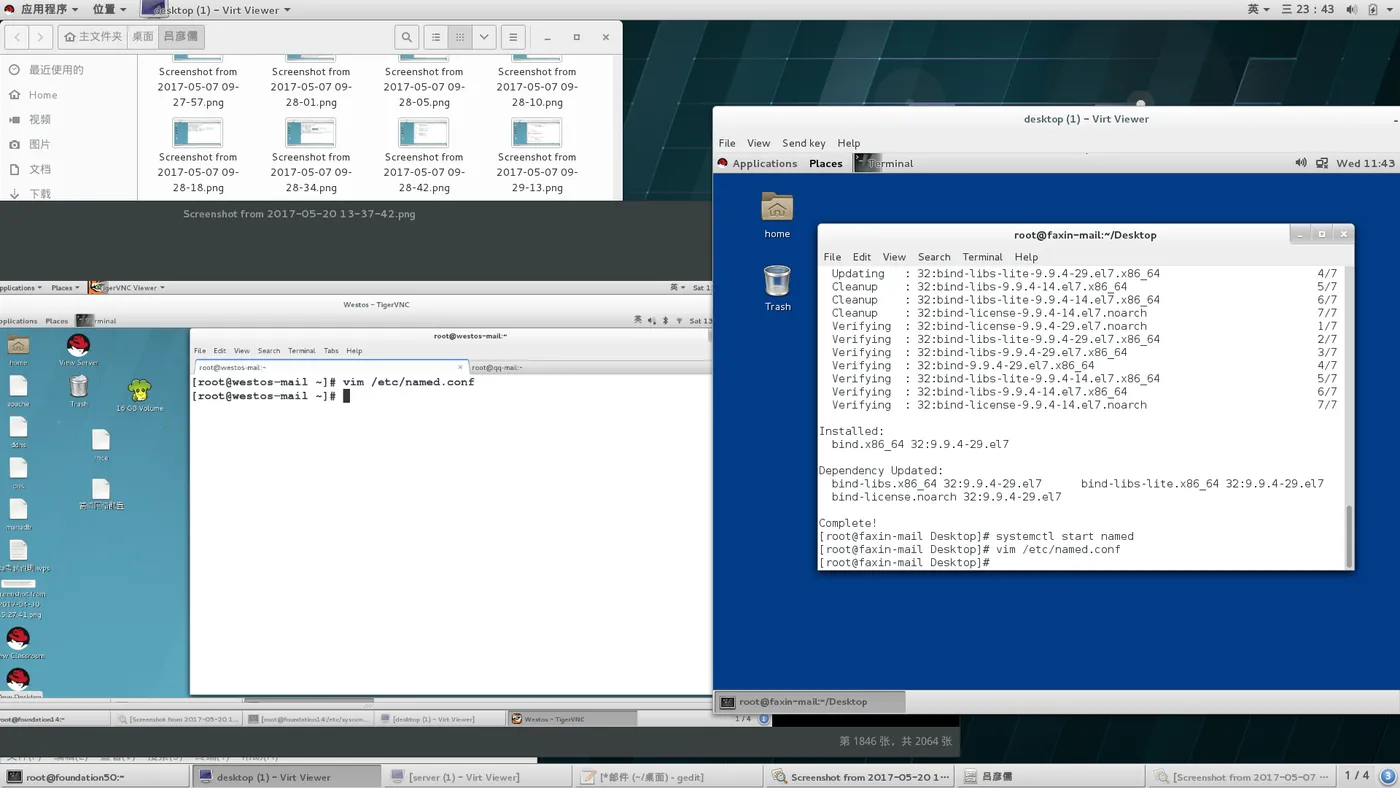
Task: Click 16 GB Volume icon in TigerVNC desktop
Action: coord(139,395)
